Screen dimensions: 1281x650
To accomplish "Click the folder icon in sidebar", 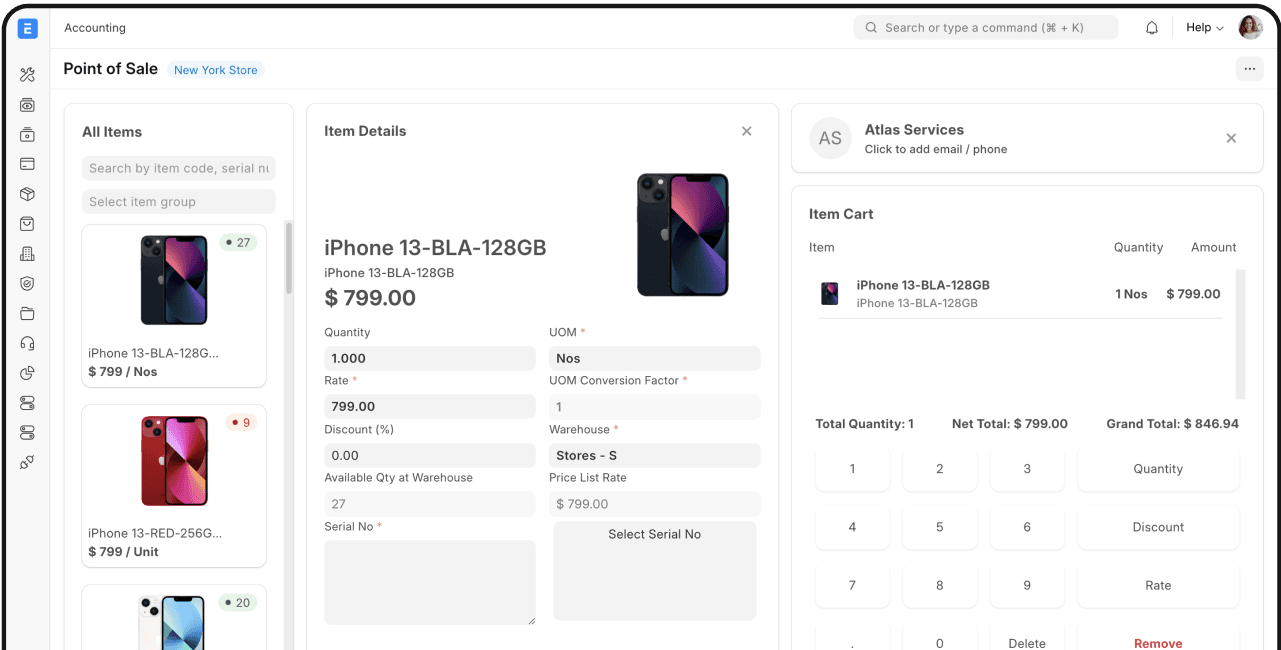I will click(x=27, y=314).
